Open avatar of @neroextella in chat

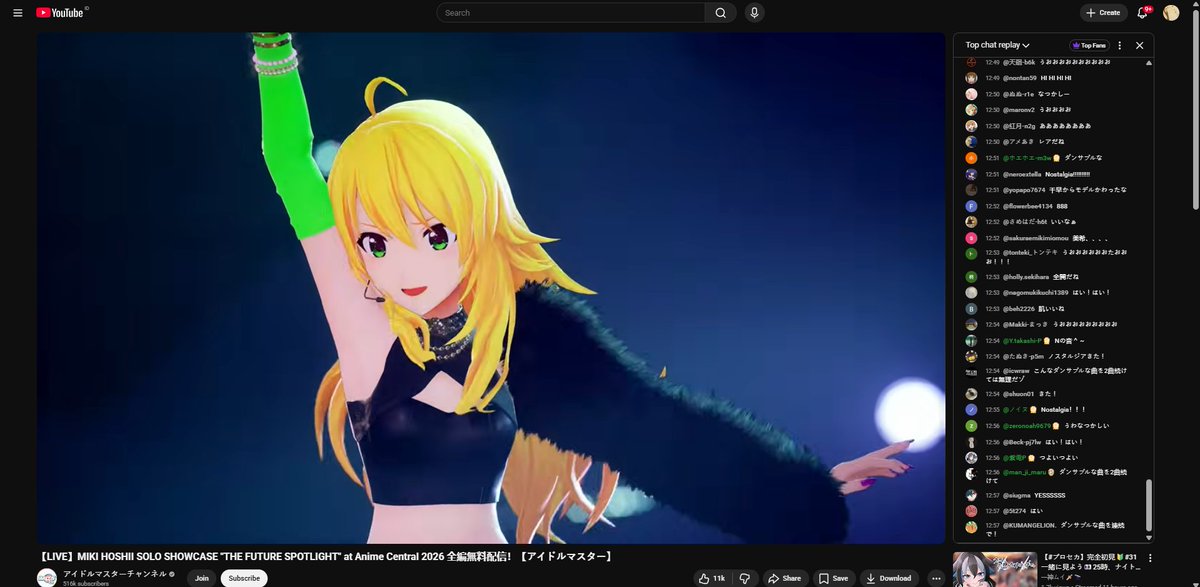pos(971,174)
